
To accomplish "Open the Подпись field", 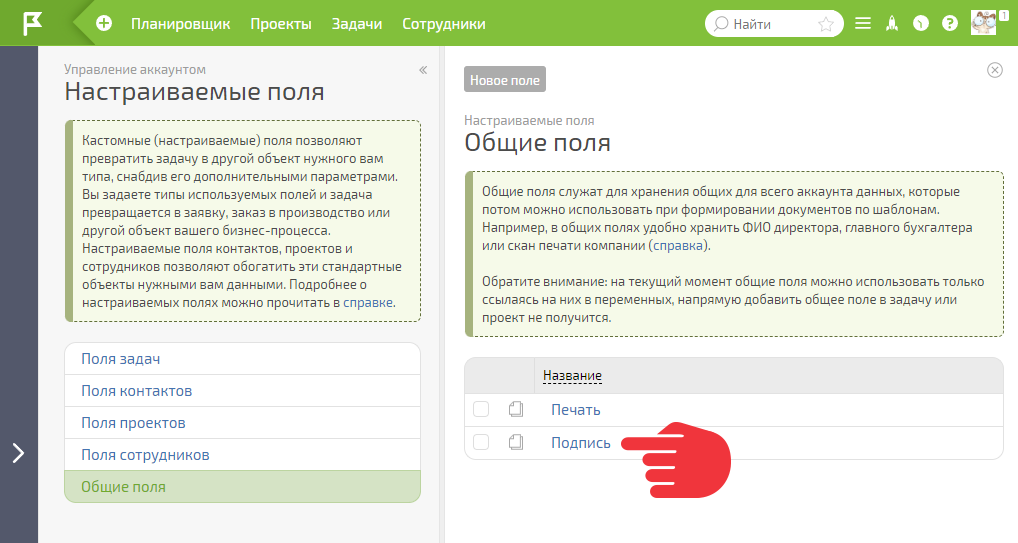I will pyautogui.click(x=580, y=443).
